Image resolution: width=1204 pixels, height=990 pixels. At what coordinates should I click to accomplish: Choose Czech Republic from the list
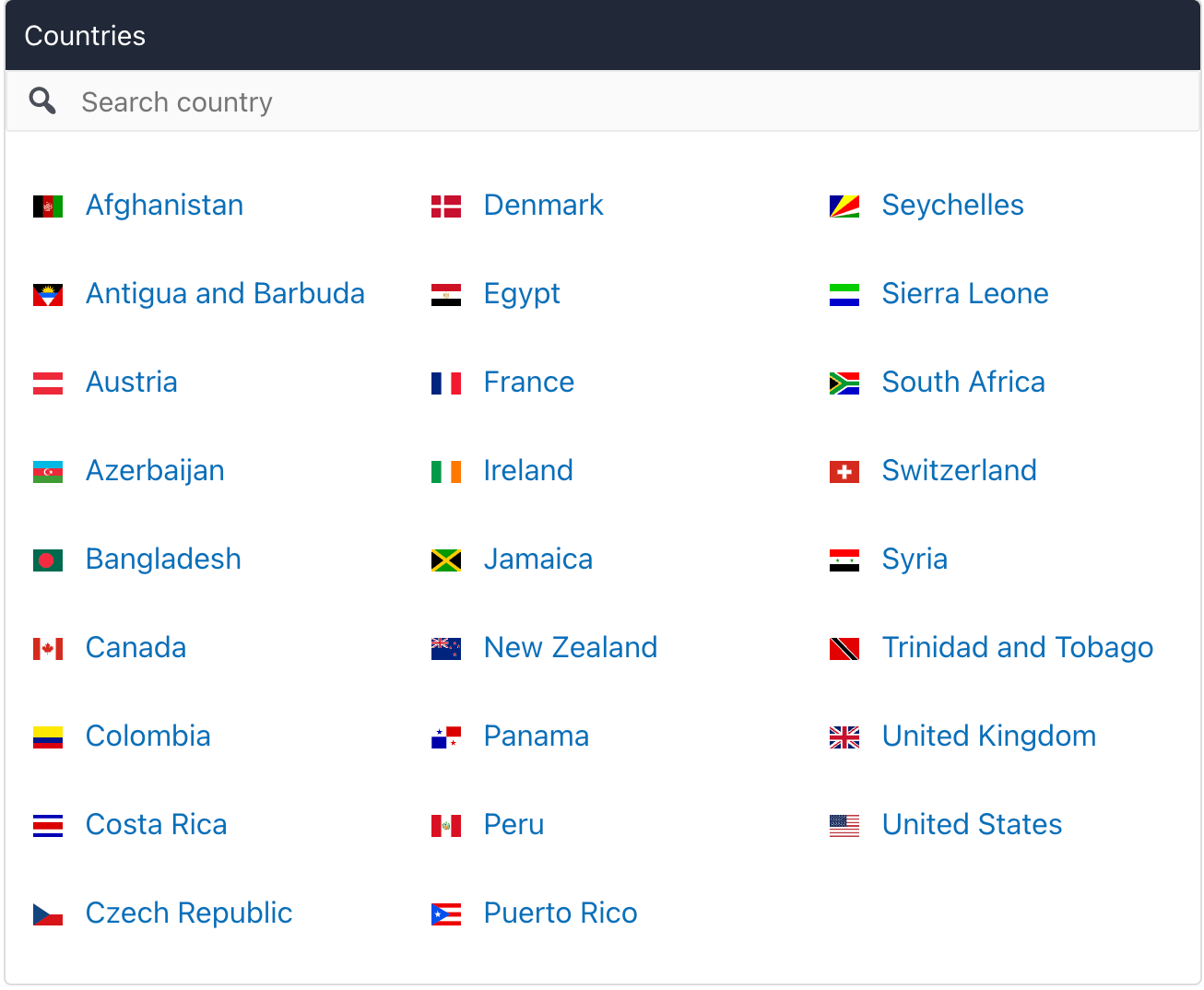(189, 913)
